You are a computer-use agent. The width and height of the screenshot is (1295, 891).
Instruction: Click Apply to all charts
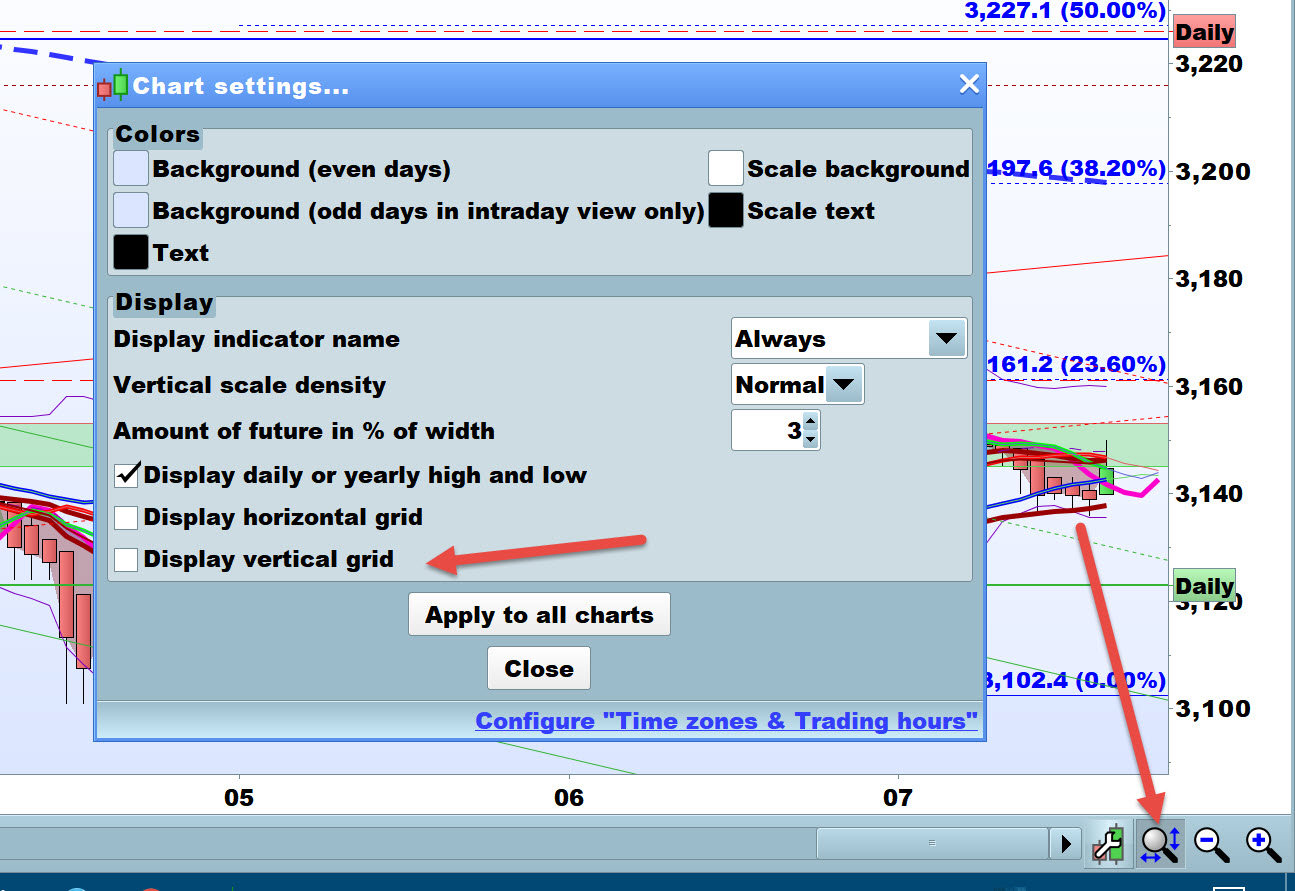539,614
